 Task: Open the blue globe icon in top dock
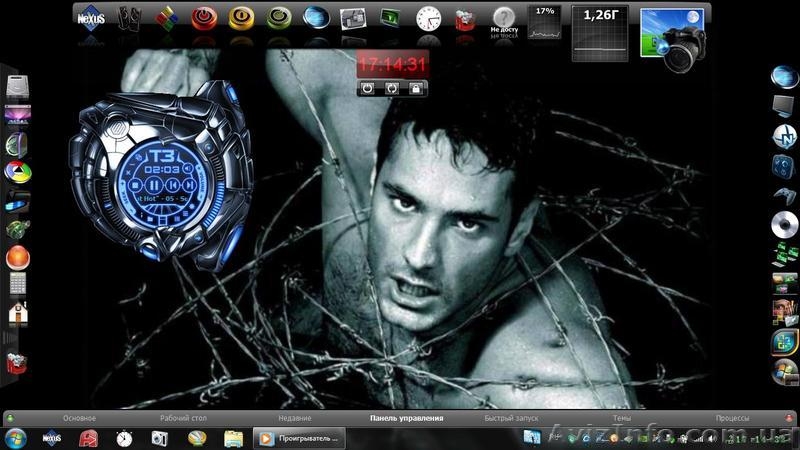(315, 17)
